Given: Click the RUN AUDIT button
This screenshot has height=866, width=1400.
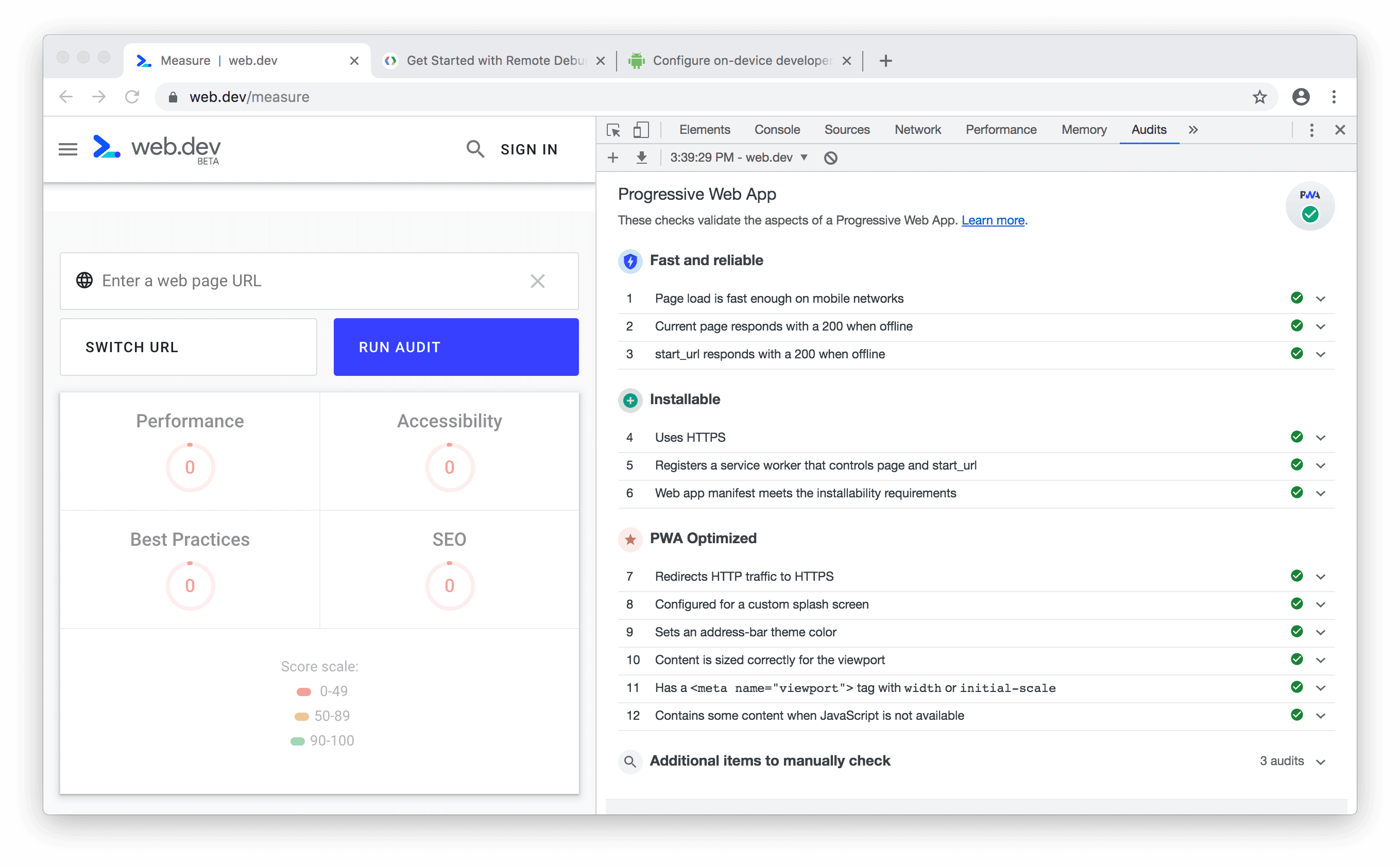Looking at the screenshot, I should 455,347.
